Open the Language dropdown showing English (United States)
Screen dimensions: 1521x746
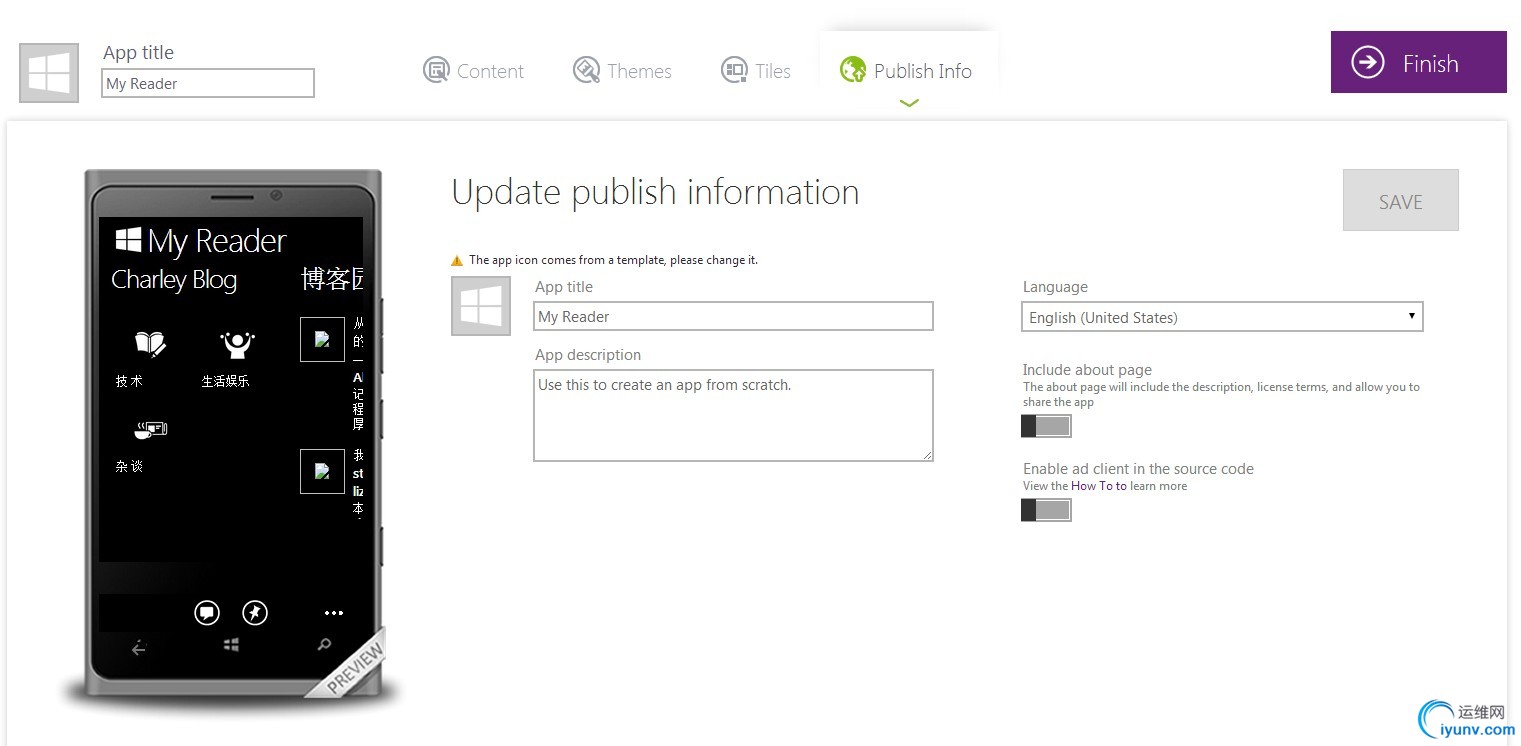1223,317
